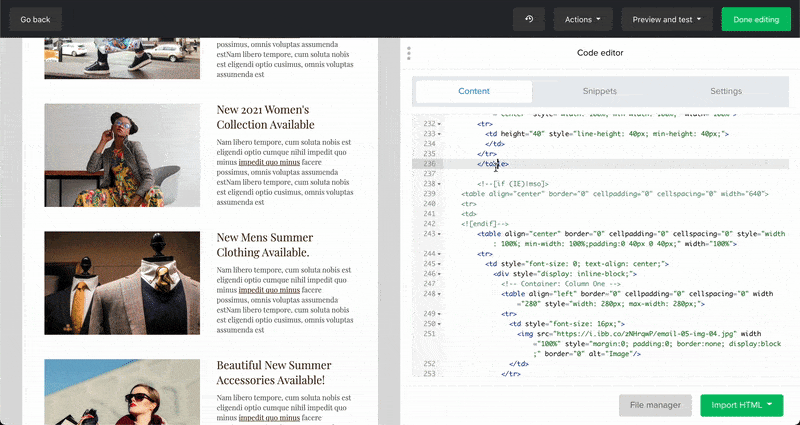Click the Container Column One comment
This screenshot has width=800, height=425.
coord(561,284)
